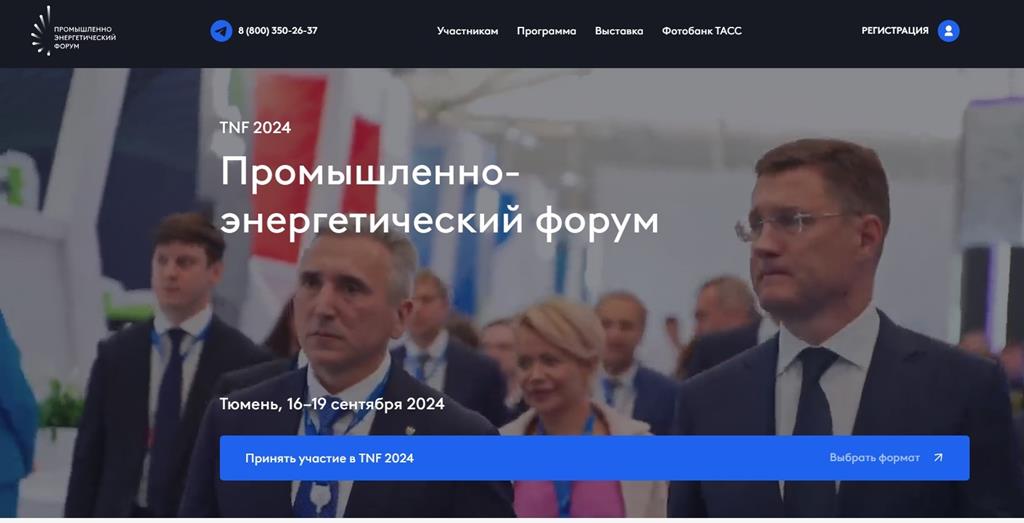1024x523 pixels.
Task: Open the Telegram channel icon
Action: (221, 31)
